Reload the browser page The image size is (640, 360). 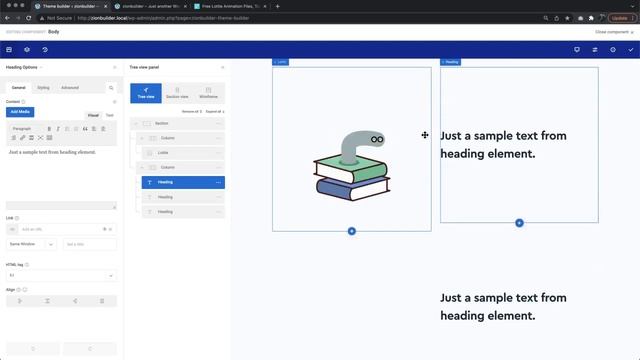29,18
